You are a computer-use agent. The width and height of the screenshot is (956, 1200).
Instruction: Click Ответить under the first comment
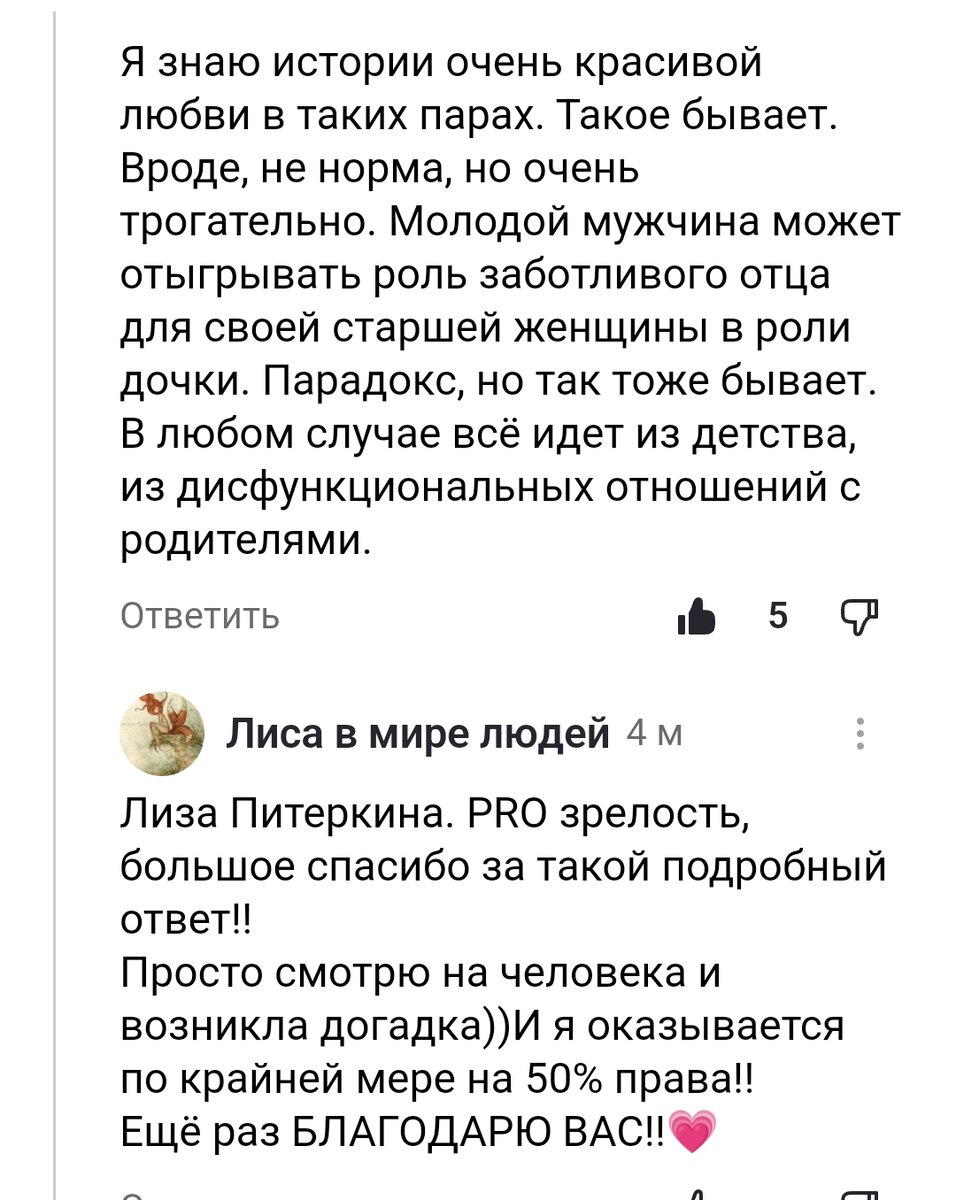coord(196,616)
